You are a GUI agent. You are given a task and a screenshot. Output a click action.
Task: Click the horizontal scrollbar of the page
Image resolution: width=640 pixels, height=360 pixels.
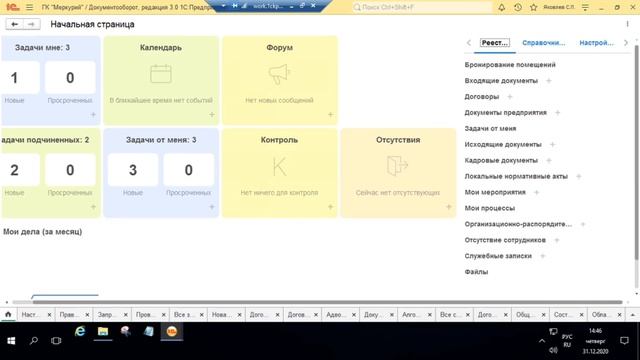point(327,302)
